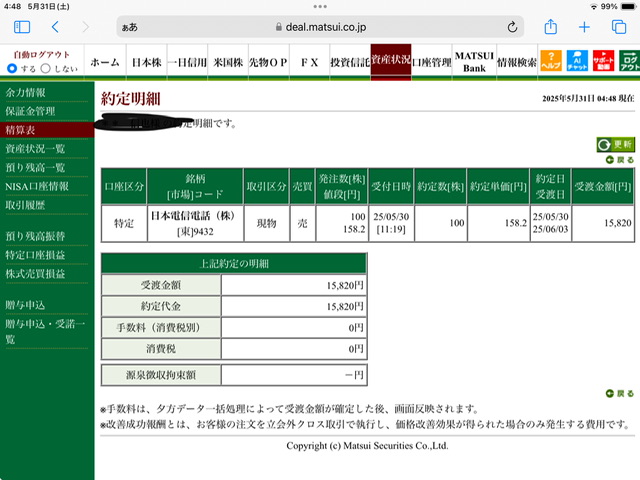
Task: Open 保証金管理 in the sidebar
Action: click(30, 111)
